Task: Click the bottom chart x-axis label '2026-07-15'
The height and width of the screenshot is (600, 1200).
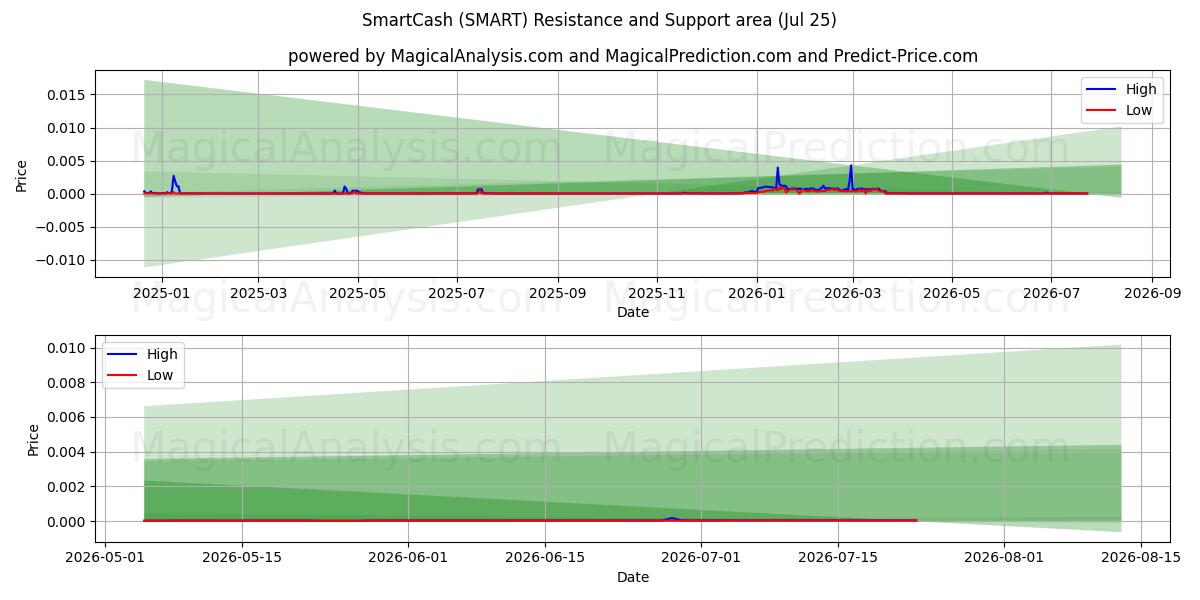Action: [x=836, y=559]
